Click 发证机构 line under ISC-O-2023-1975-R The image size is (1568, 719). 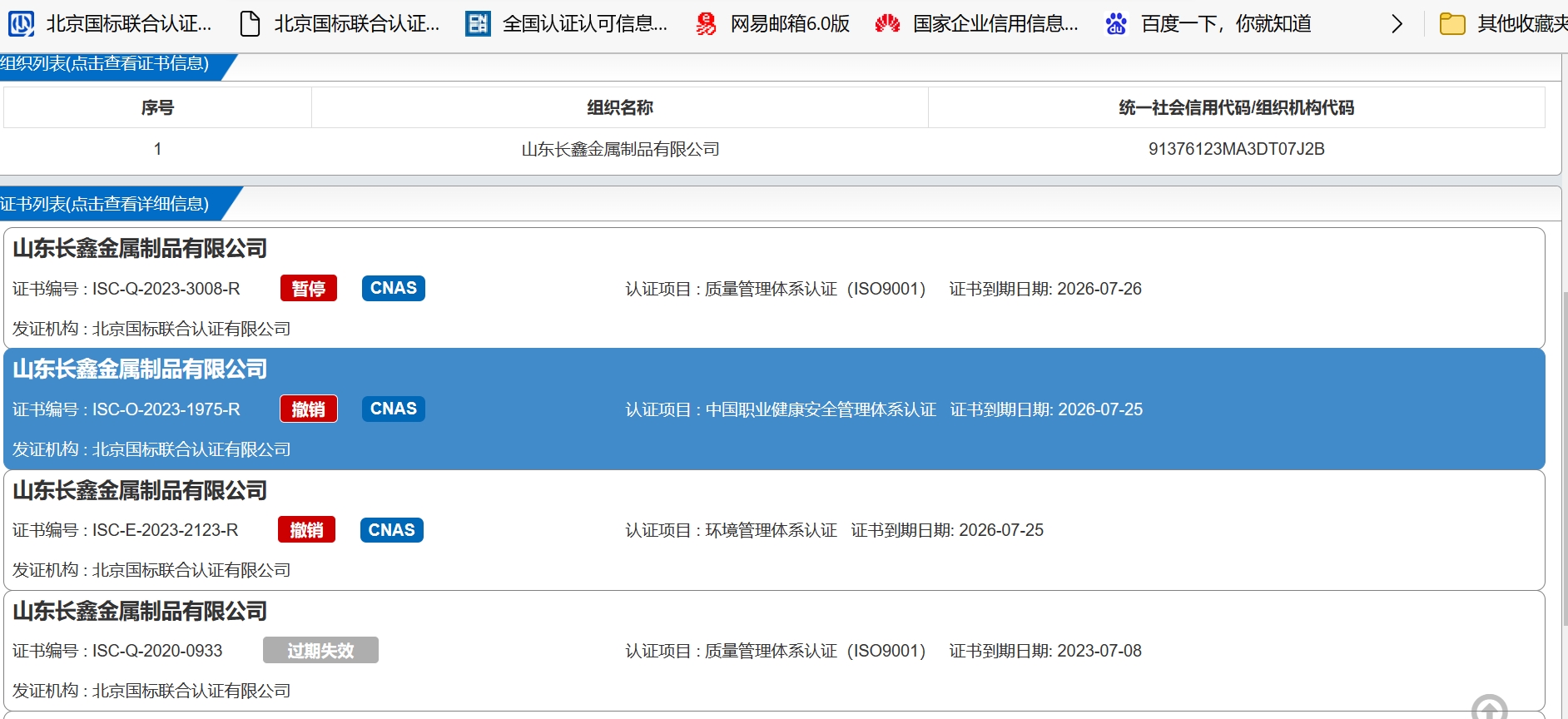pos(151,449)
